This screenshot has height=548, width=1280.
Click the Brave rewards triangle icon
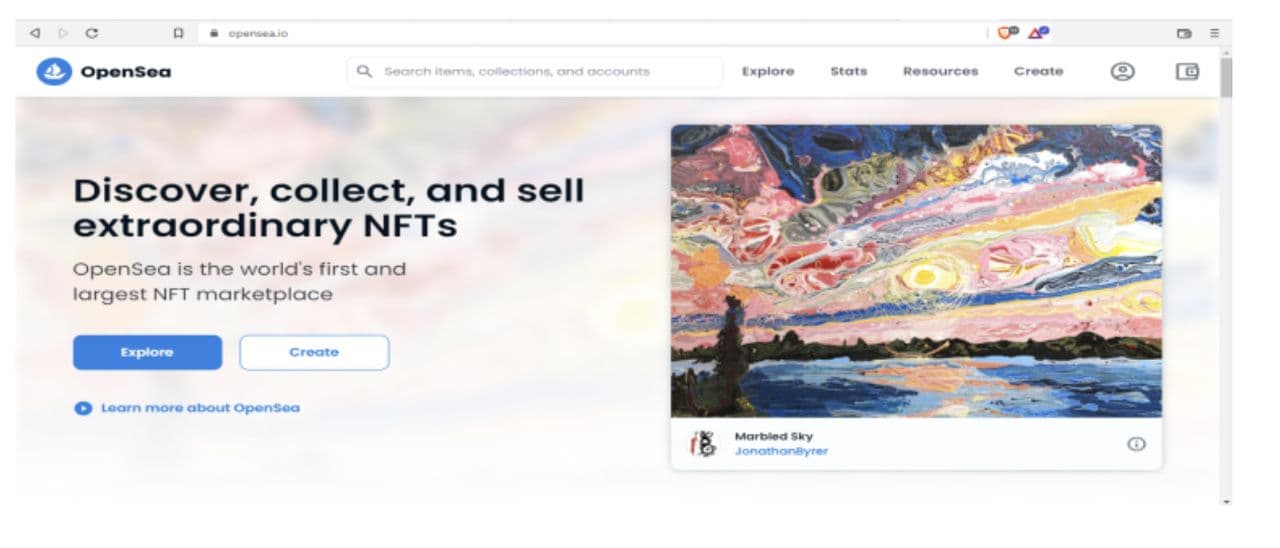point(1038,33)
